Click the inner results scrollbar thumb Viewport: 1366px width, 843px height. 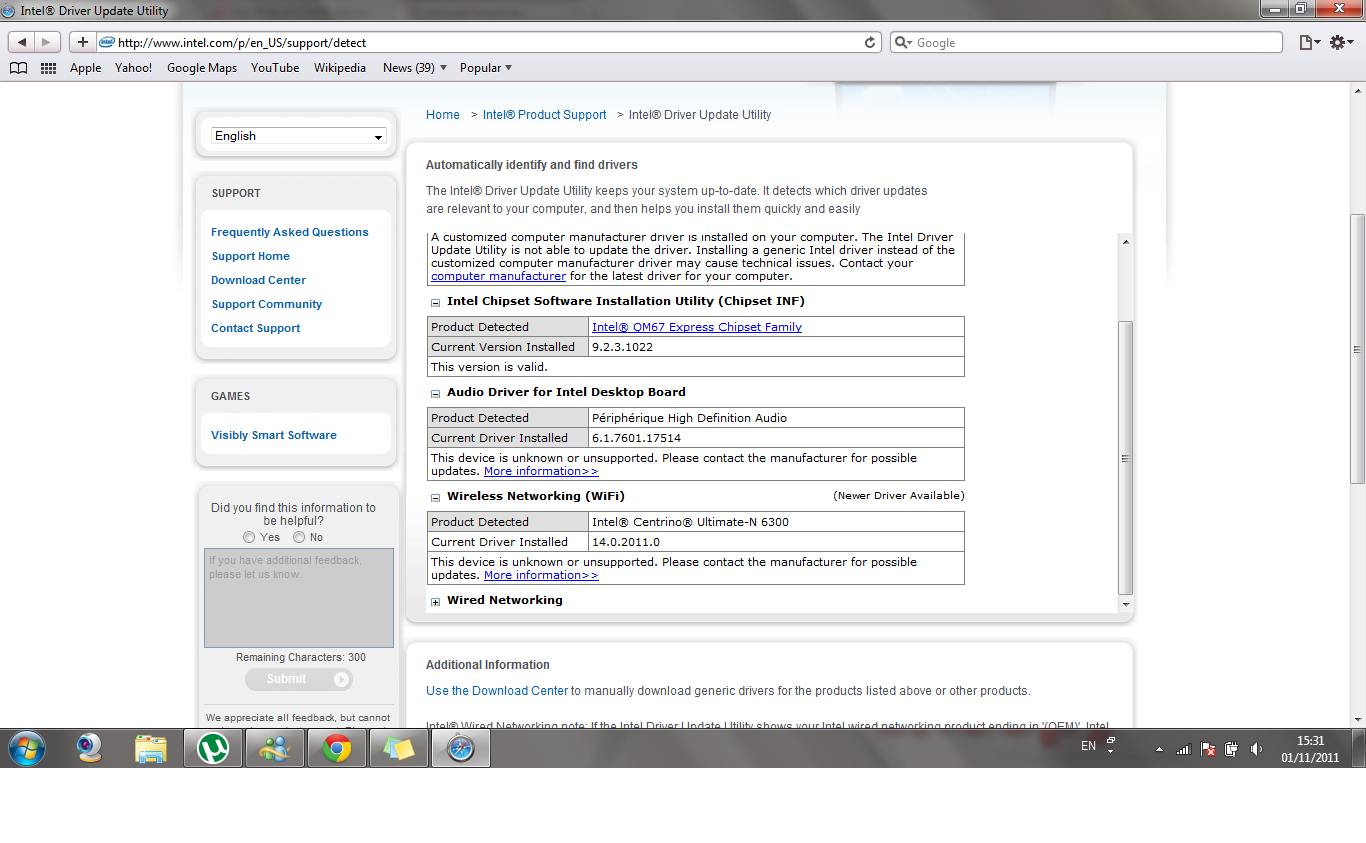pos(1126,458)
